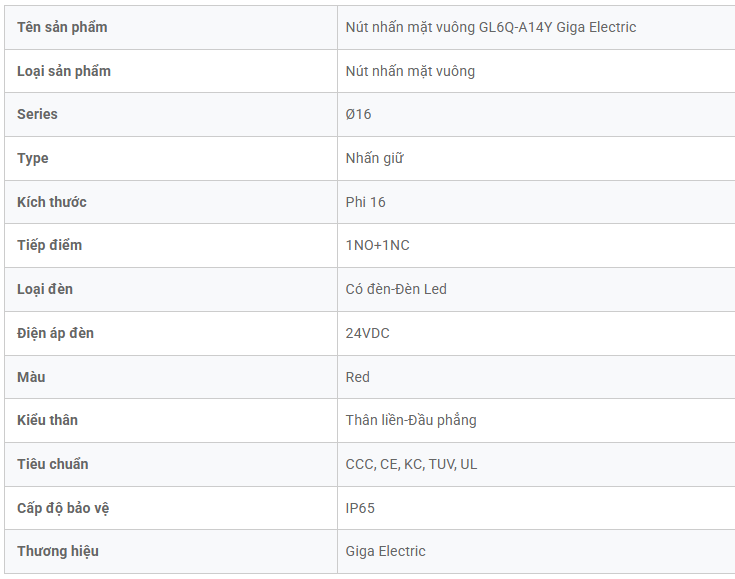Screen dimensions: 735x579
Task: Select the 'Thân liền-Đầu phẳng' body type value
Action: (x=411, y=420)
